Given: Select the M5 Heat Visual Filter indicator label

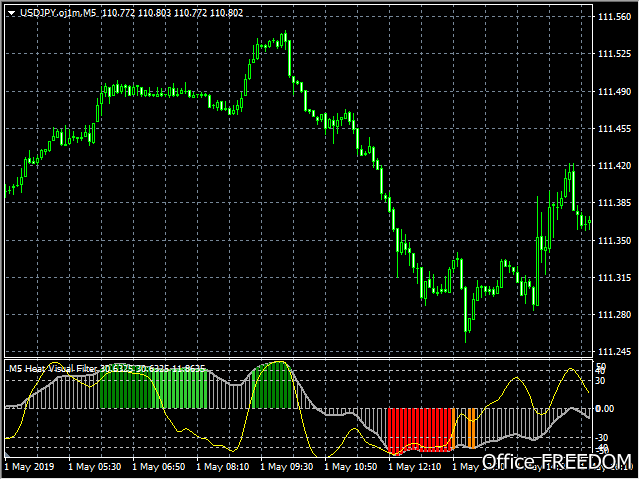Looking at the screenshot, I should coord(54,369).
